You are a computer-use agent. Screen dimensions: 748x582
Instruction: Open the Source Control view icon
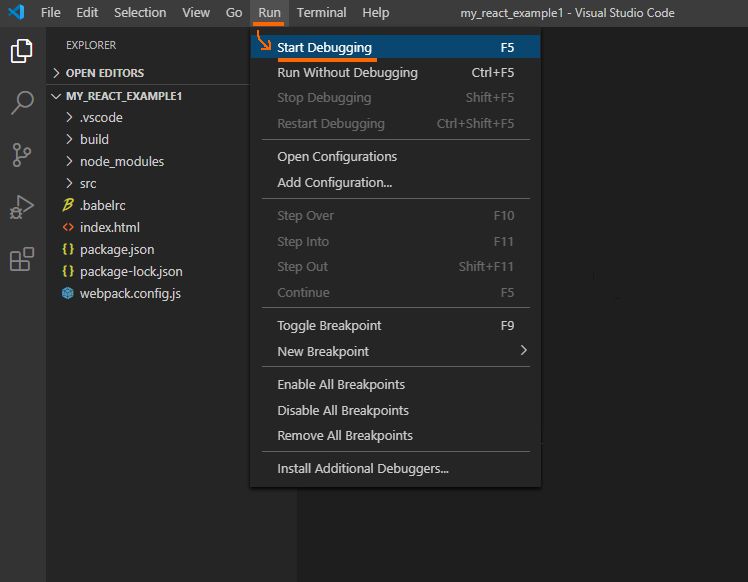22,154
